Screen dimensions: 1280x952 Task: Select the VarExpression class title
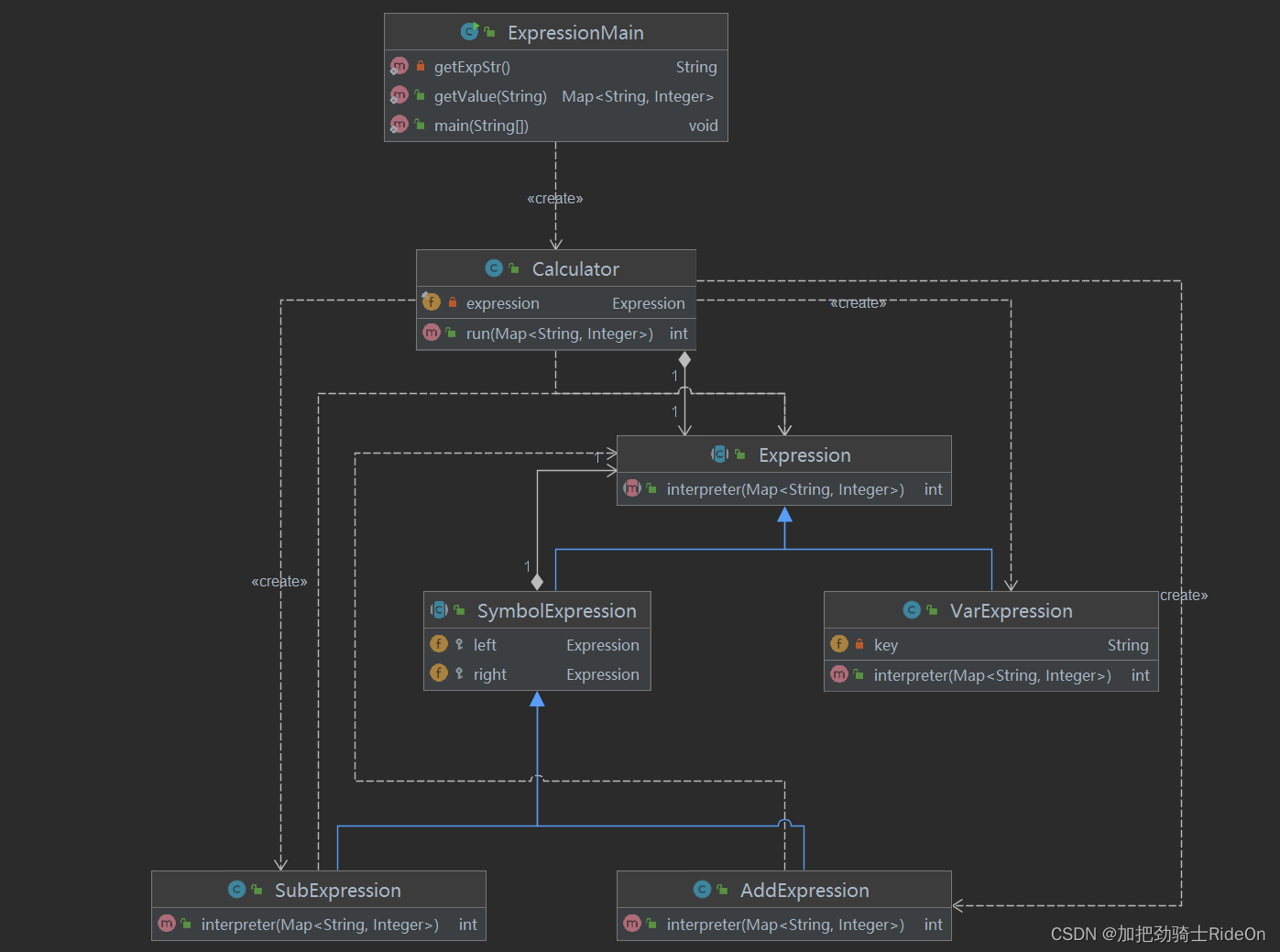pyautogui.click(x=1011, y=611)
